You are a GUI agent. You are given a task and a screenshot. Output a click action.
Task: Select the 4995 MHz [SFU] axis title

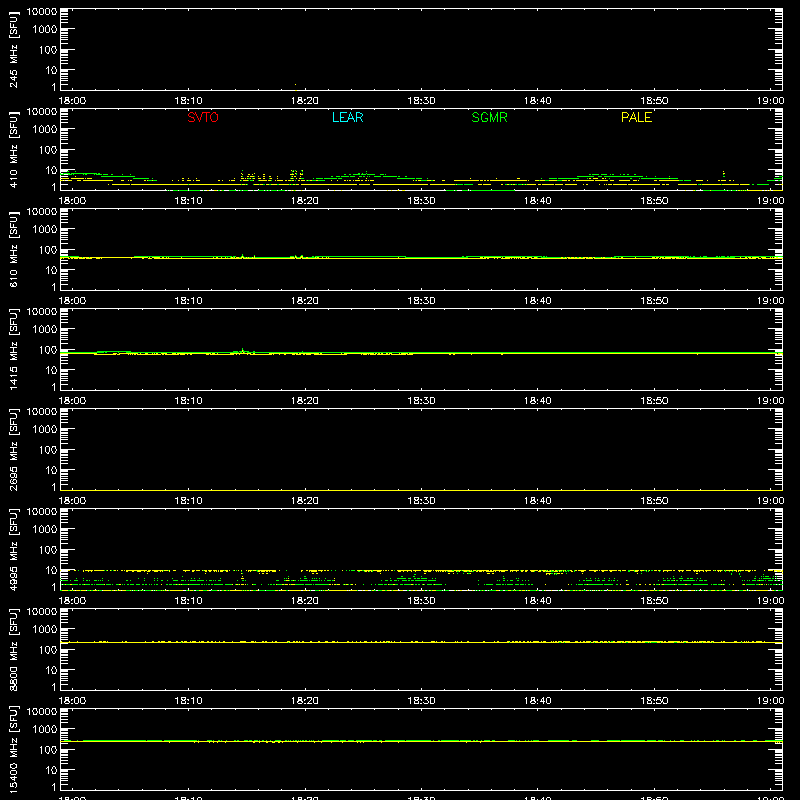coord(13,549)
